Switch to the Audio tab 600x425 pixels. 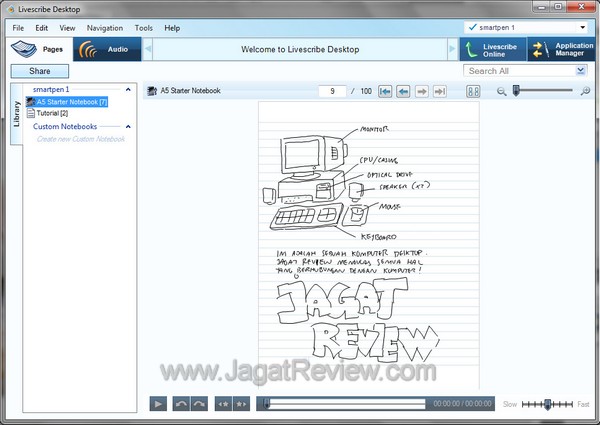tap(106, 48)
